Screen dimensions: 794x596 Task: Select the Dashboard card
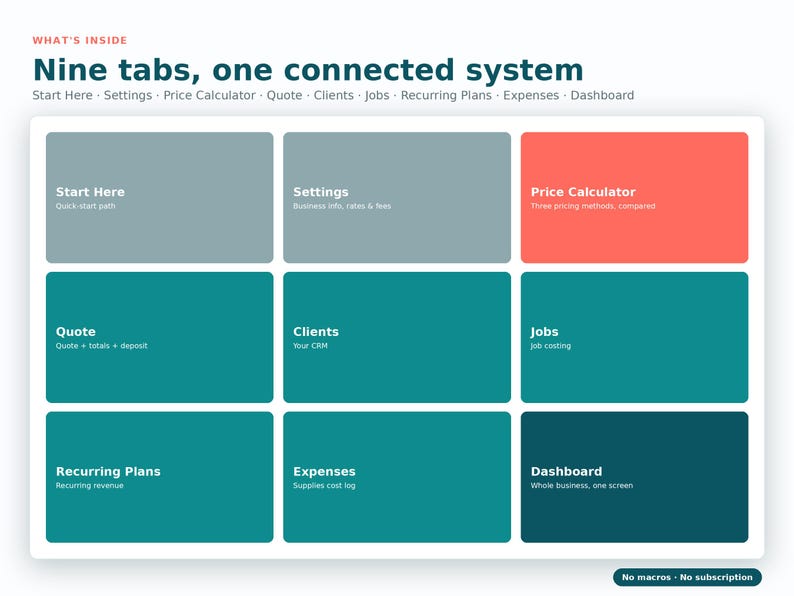pos(634,477)
